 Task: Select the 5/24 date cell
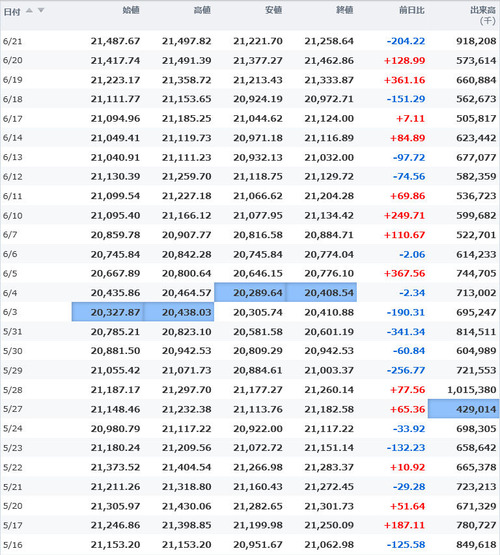pos(12,429)
